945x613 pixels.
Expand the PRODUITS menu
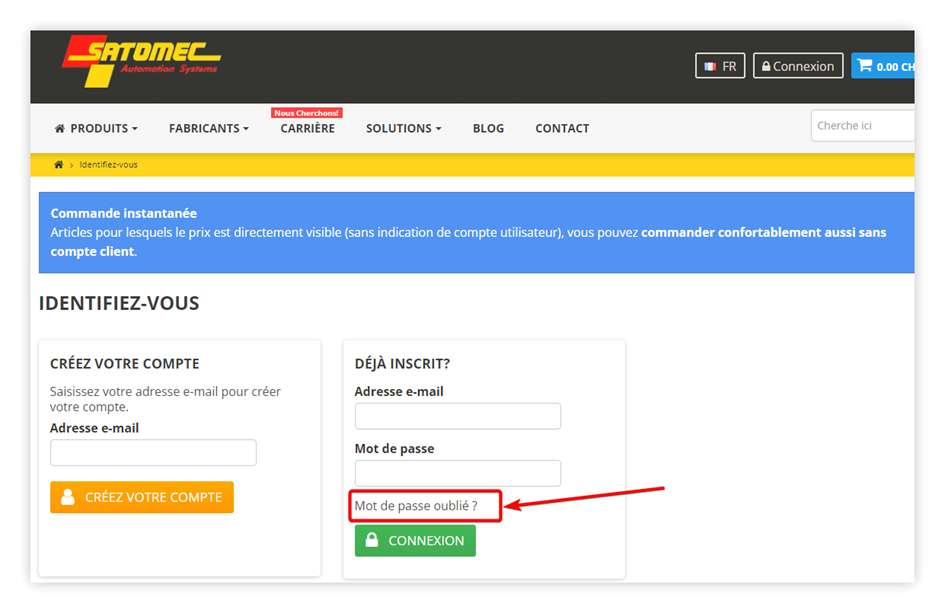click(x=96, y=128)
